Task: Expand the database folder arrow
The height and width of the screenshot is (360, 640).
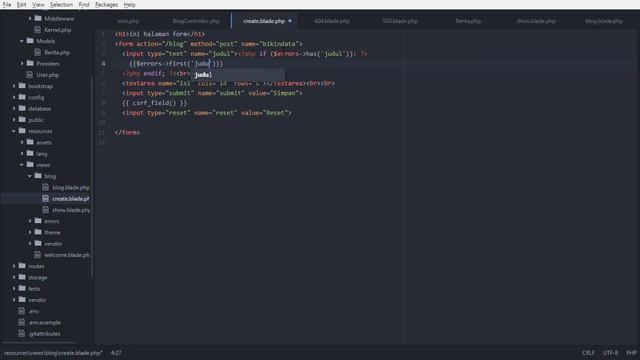Action: coord(14,109)
